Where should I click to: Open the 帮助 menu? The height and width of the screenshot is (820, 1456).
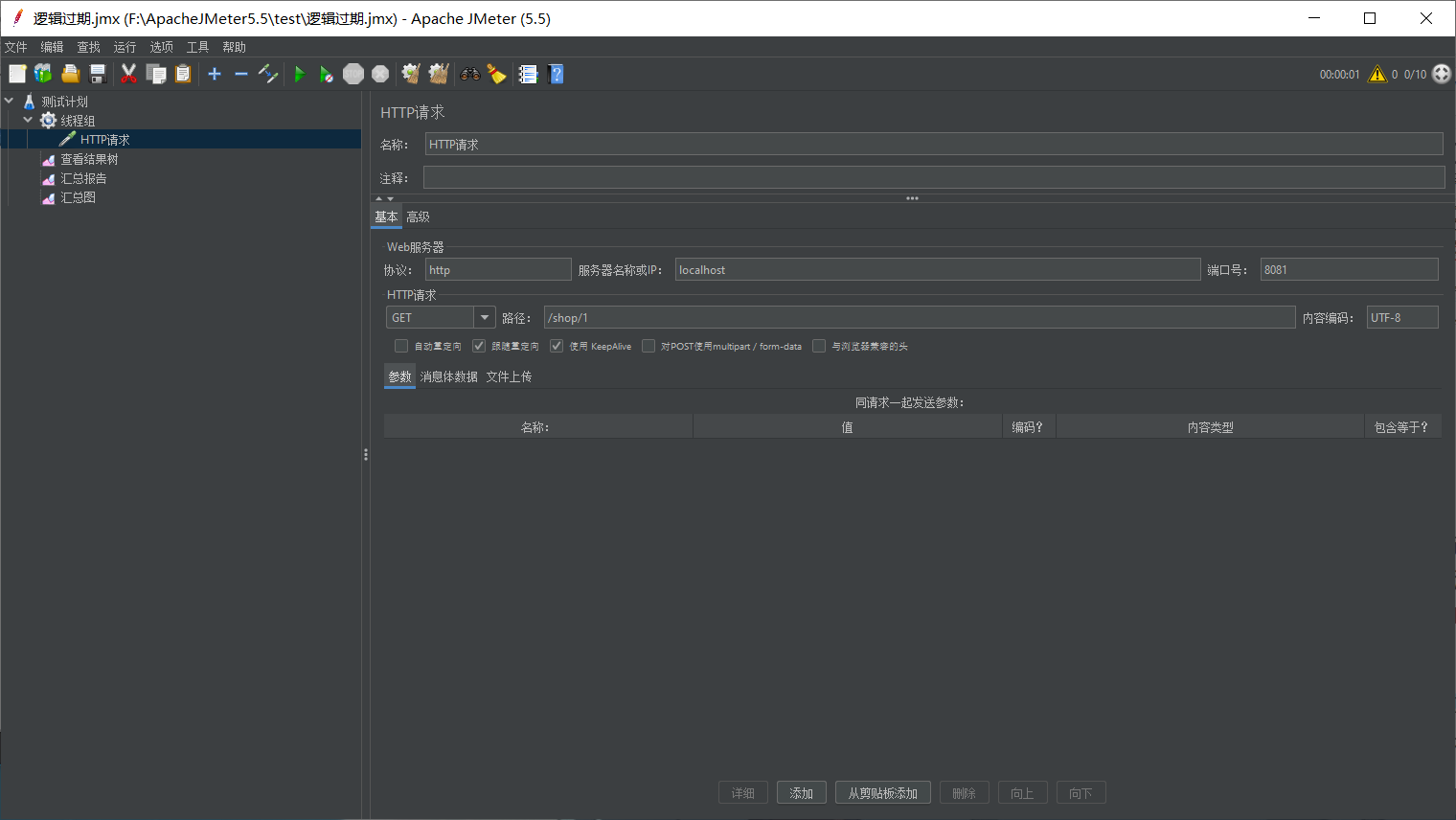(x=234, y=47)
